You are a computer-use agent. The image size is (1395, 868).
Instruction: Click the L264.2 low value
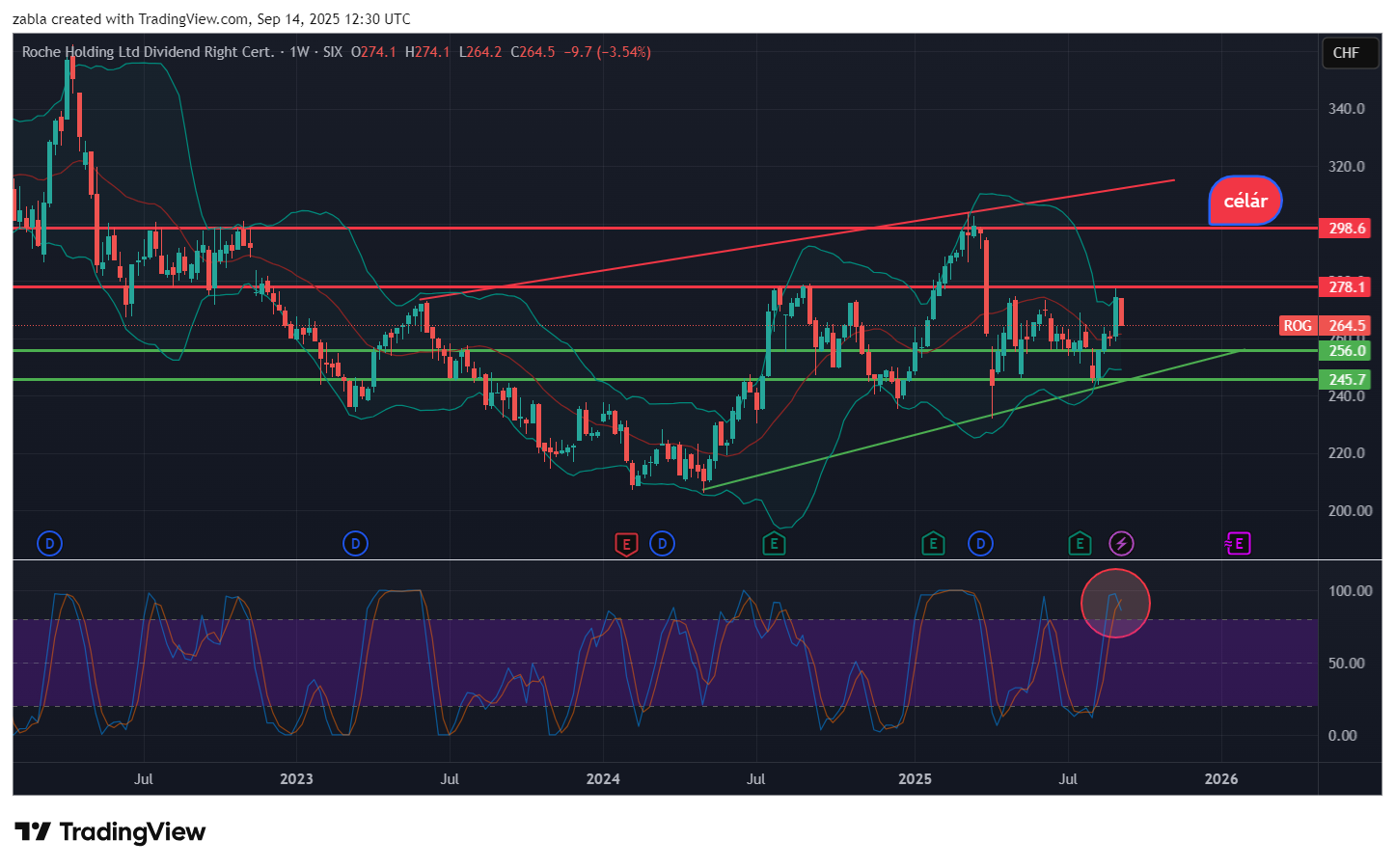click(x=479, y=52)
